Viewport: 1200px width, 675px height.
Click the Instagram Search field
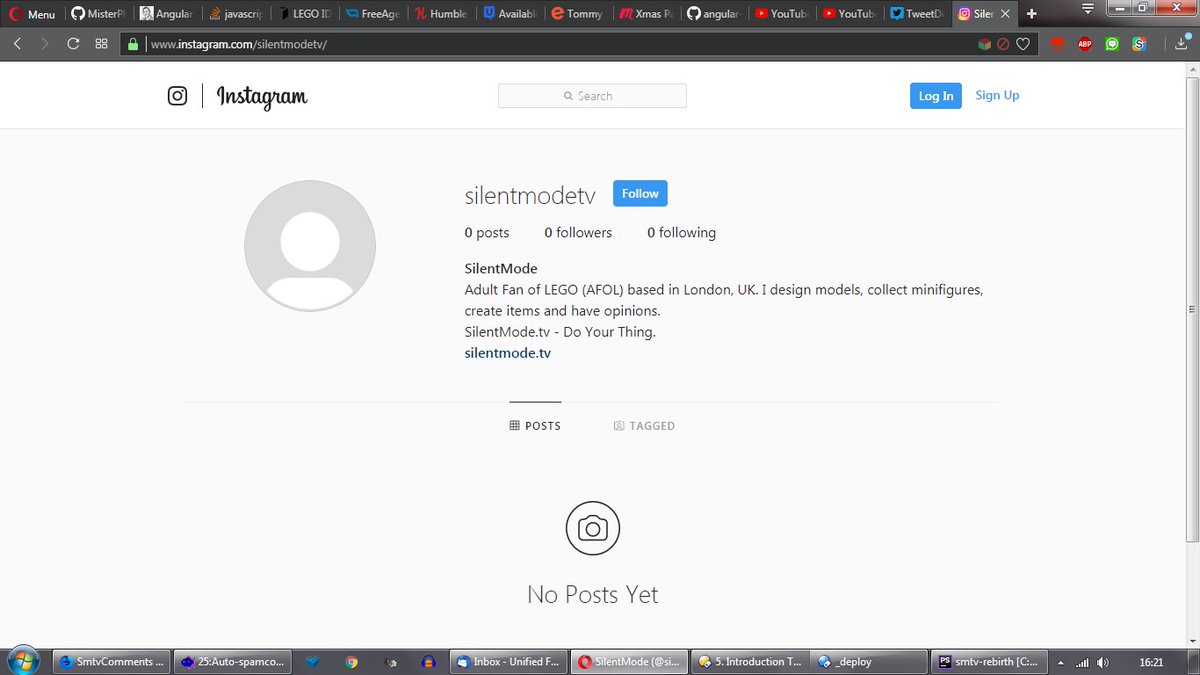point(592,96)
